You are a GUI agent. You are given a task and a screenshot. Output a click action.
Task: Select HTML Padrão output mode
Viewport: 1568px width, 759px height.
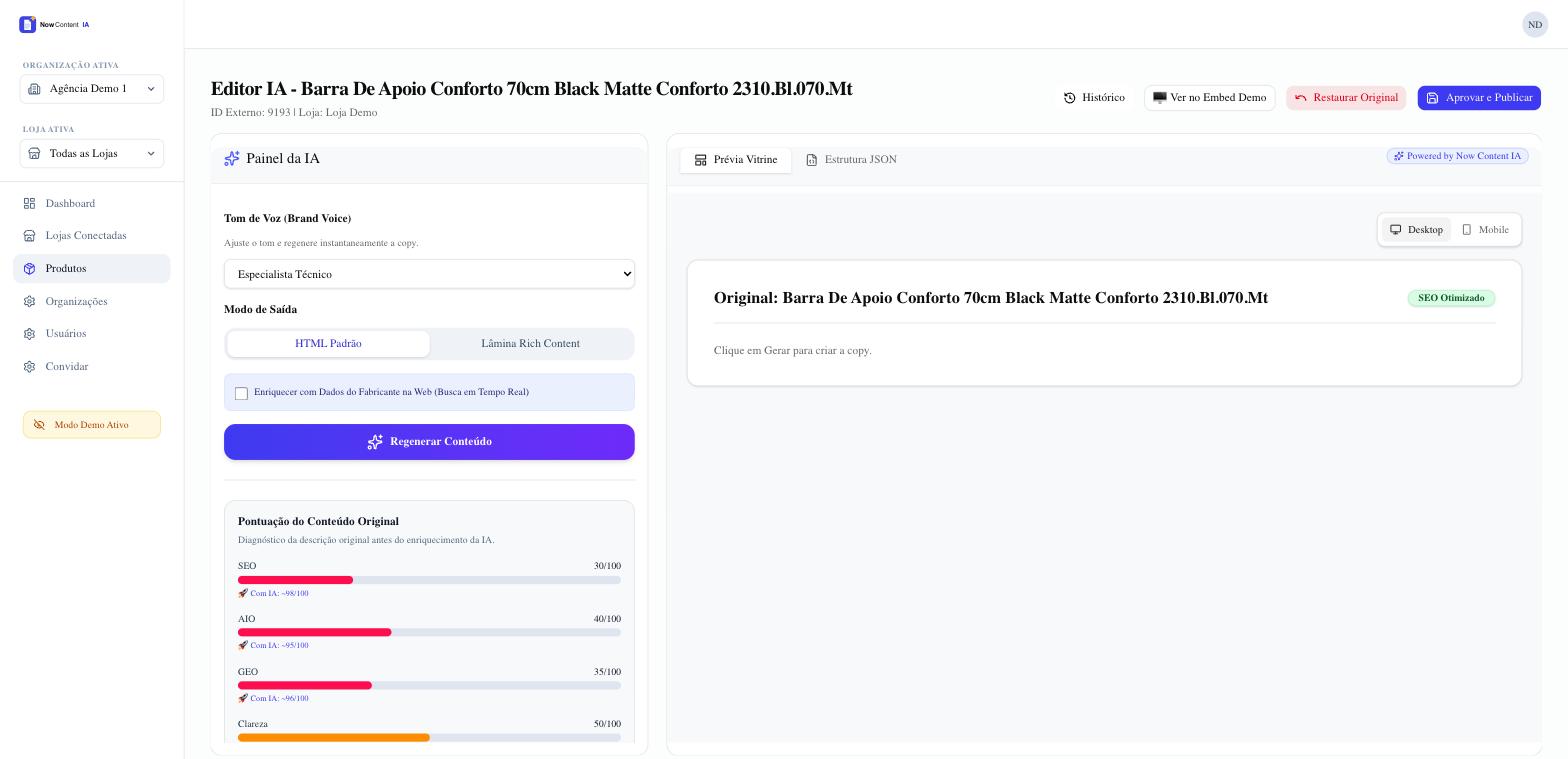point(328,344)
